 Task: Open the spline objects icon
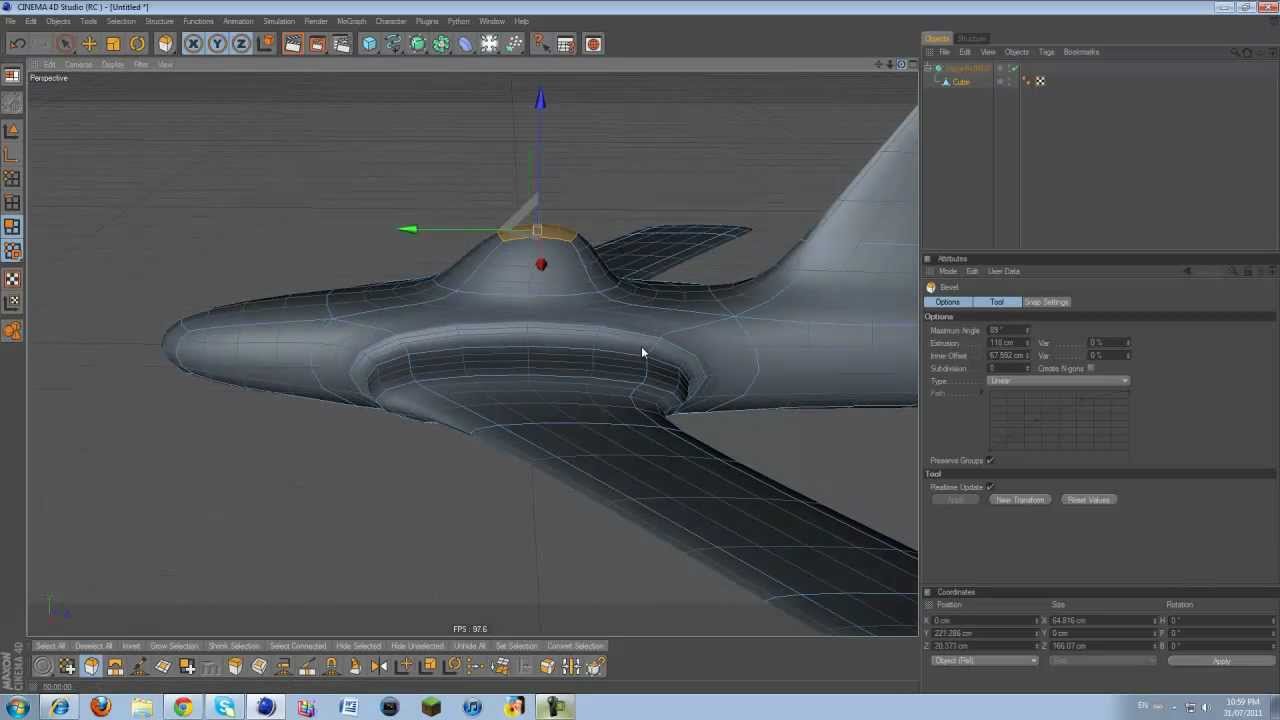point(393,44)
